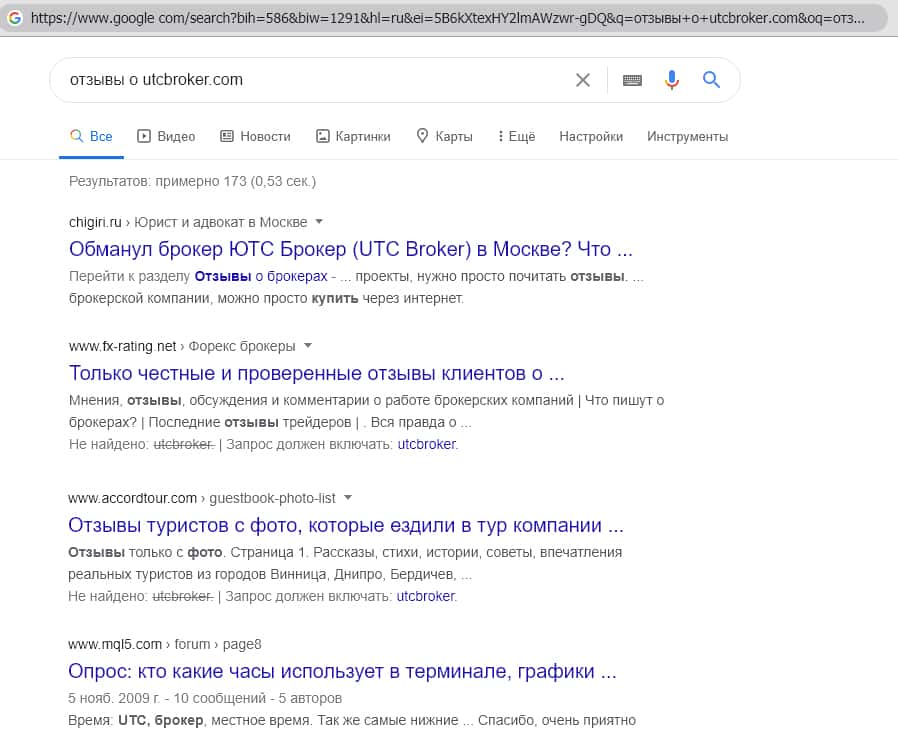Expand dropdown arrow next to accordtour.com result
The image size is (898, 736).
tap(348, 498)
